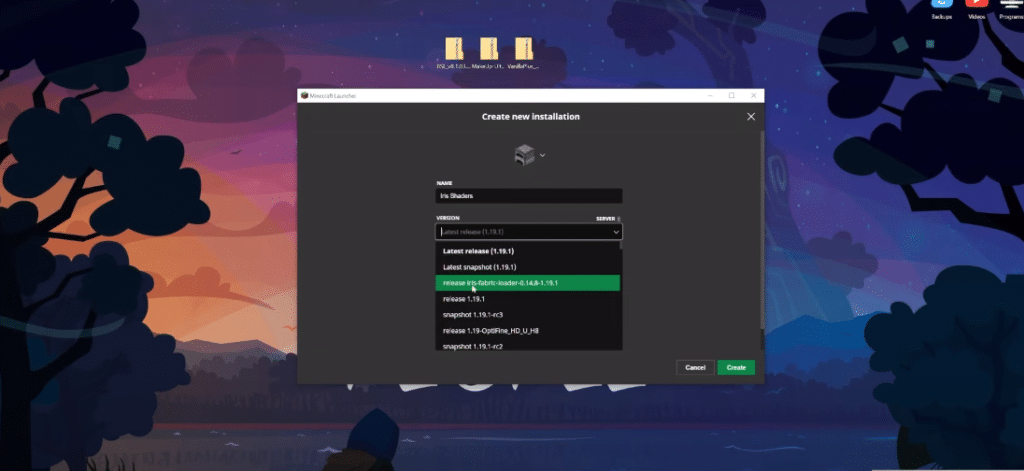Image resolution: width=1024 pixels, height=471 pixels.
Task: Pick release 1.19-OptiFine_HD_U_H8 version
Action: coord(528,331)
